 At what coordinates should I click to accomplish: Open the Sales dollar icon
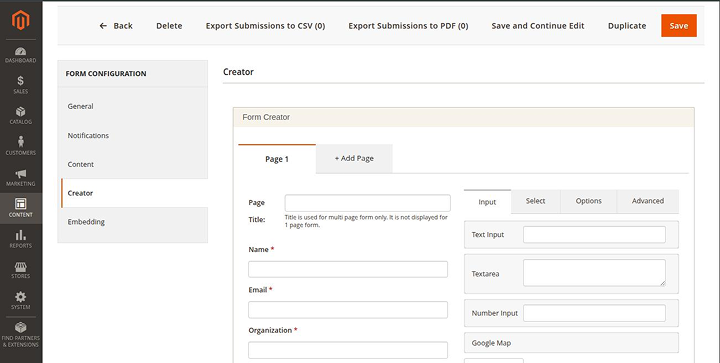21,81
